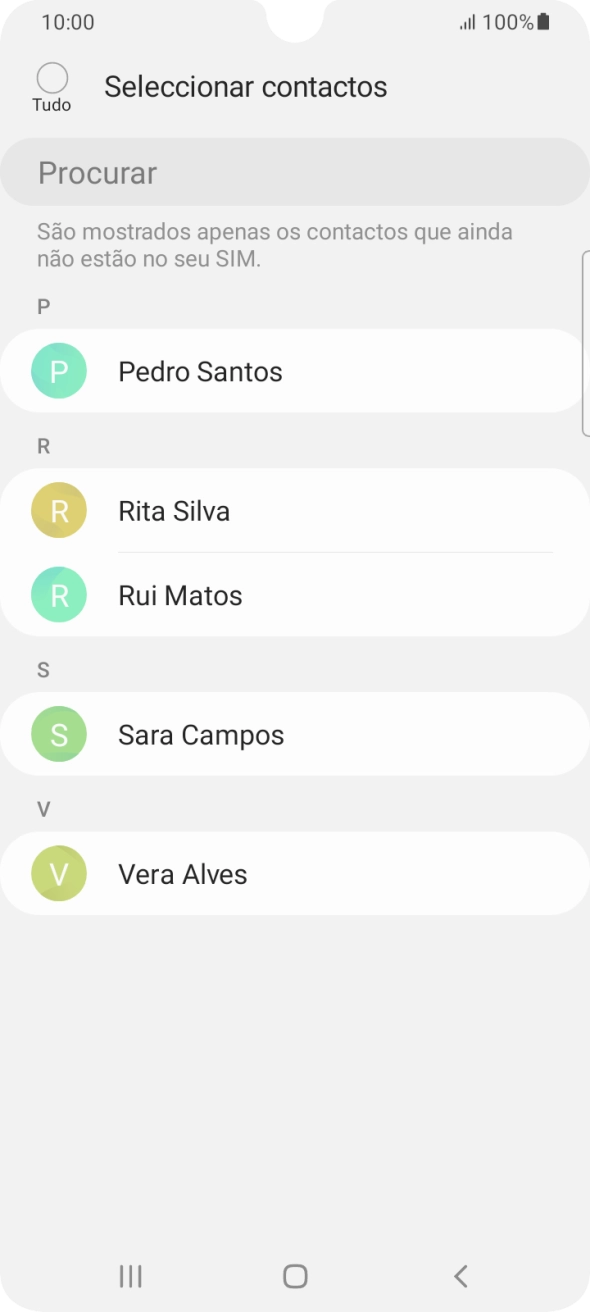Tap Rui Matos's green avatar circle

point(58,595)
